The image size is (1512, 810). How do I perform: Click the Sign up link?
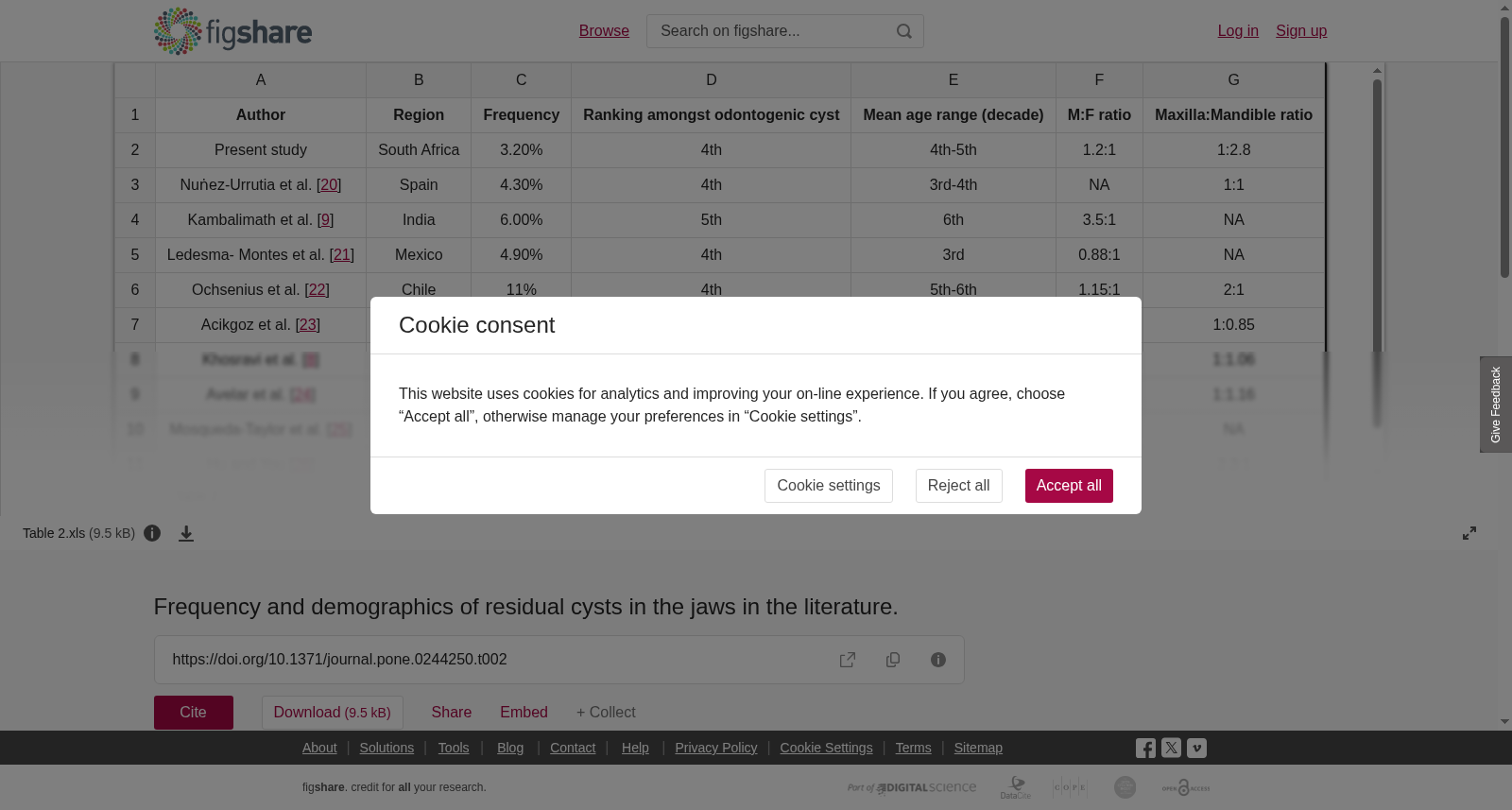pyautogui.click(x=1301, y=31)
